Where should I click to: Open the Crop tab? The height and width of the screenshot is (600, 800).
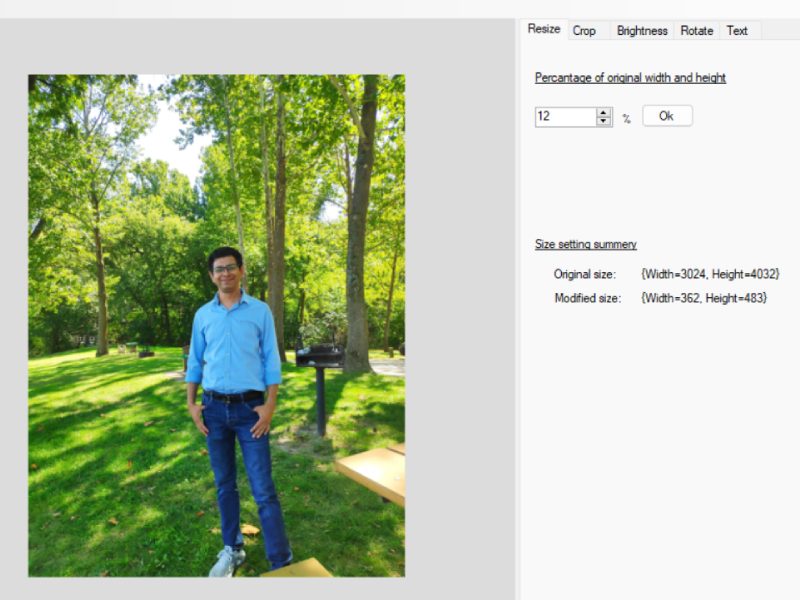tap(584, 31)
